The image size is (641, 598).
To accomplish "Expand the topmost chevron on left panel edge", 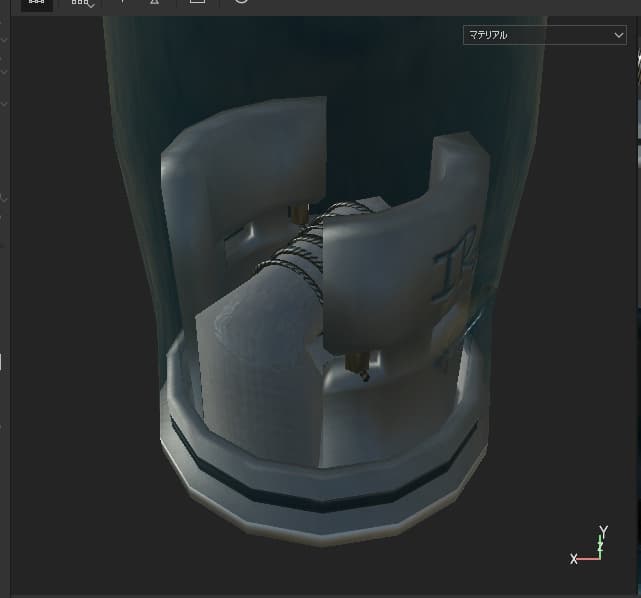I will tap(4, 40).
